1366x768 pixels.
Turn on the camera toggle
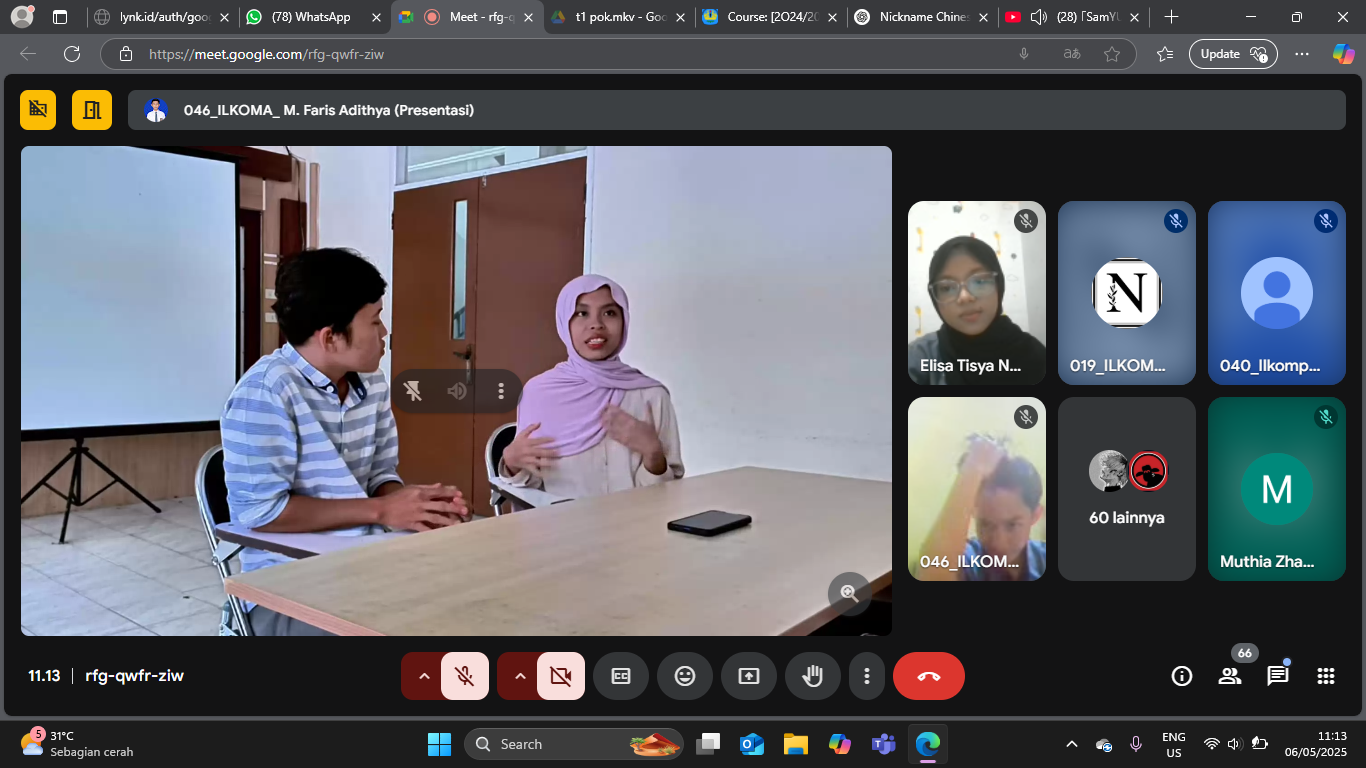[x=560, y=676]
